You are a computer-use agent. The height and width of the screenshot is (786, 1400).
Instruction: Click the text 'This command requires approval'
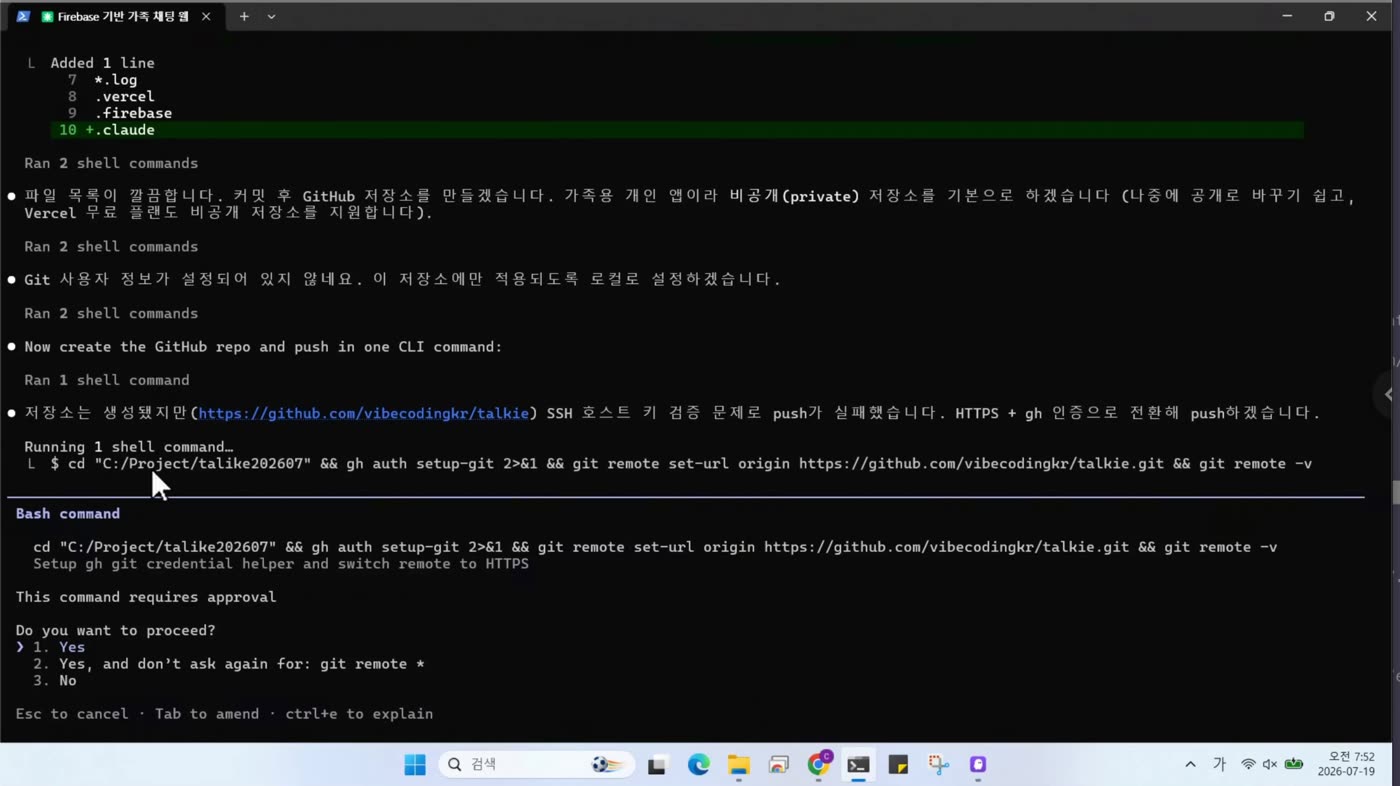pyautogui.click(x=146, y=597)
